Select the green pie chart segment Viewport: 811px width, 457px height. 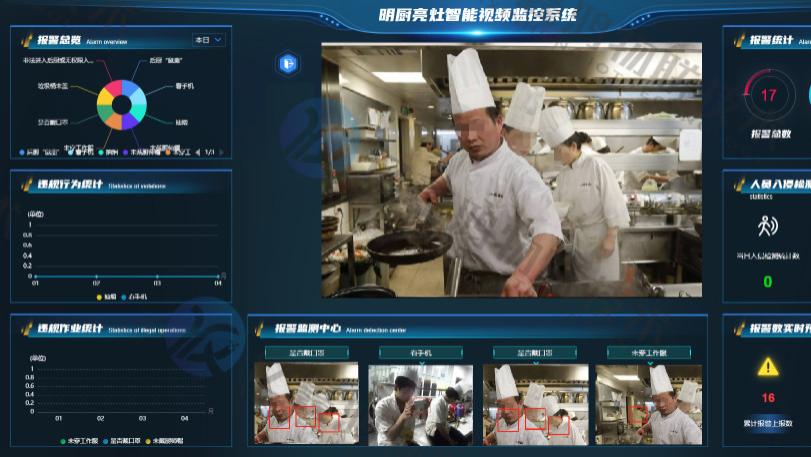pyautogui.click(x=103, y=112)
